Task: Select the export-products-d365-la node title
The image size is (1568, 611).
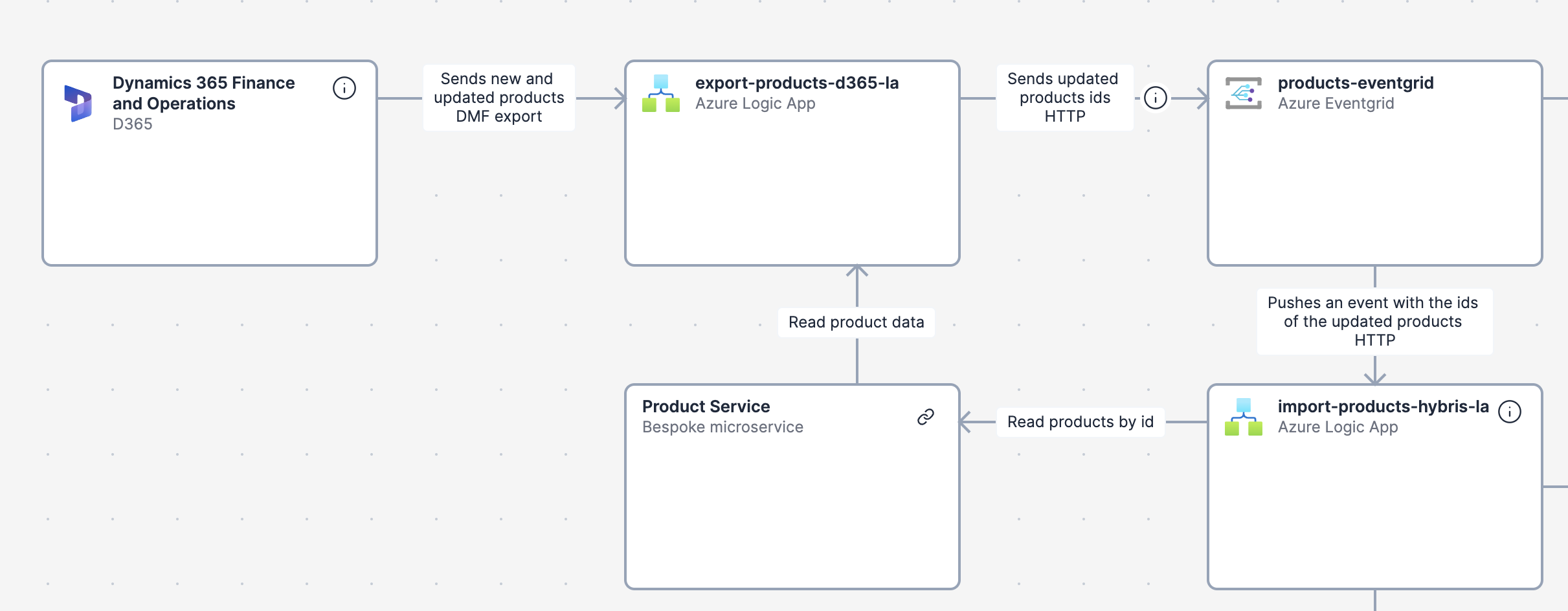Action: (x=796, y=83)
